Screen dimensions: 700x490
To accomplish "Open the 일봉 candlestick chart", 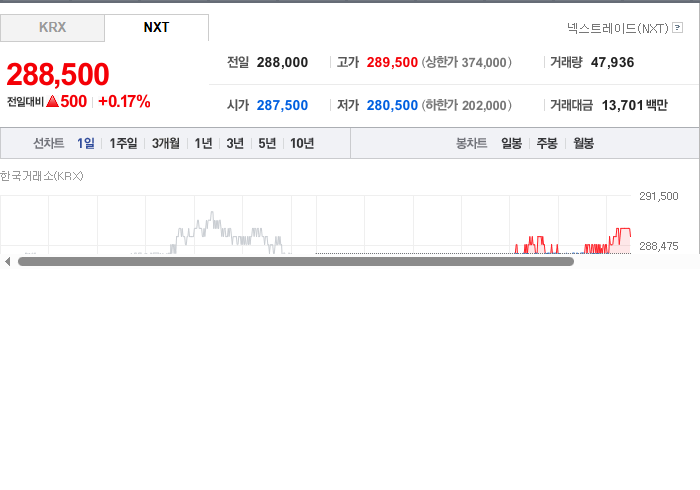I will click(x=512, y=143).
